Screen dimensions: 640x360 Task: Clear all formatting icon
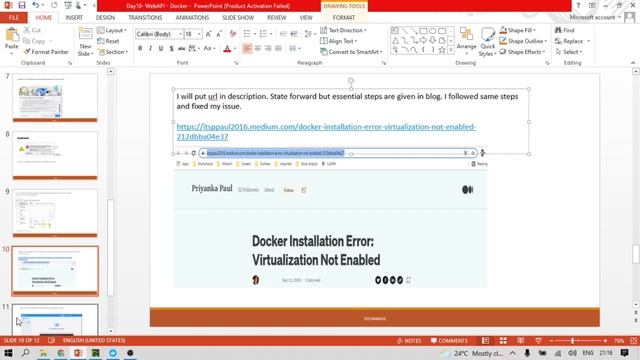(x=233, y=34)
